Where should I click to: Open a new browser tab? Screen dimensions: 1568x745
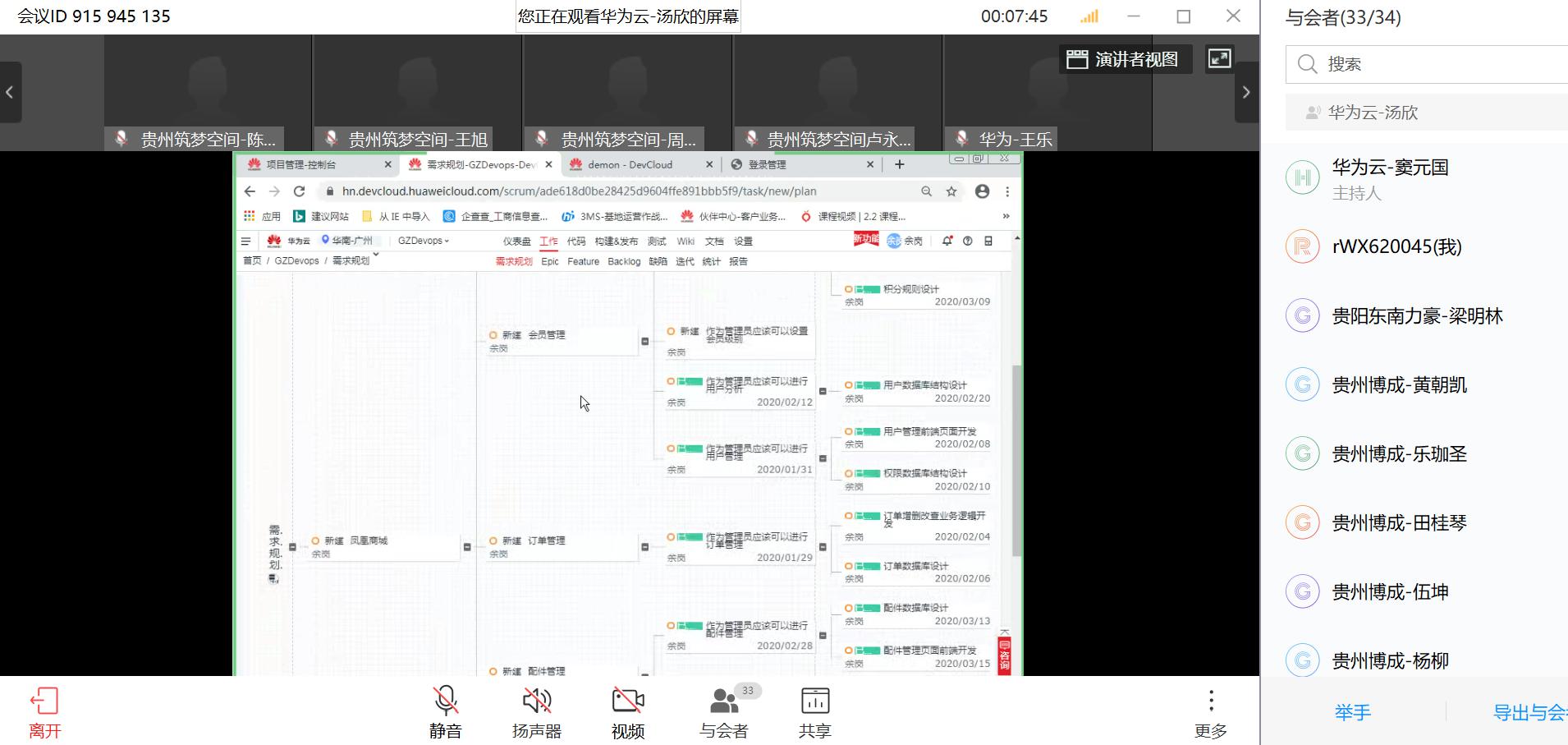tap(900, 164)
